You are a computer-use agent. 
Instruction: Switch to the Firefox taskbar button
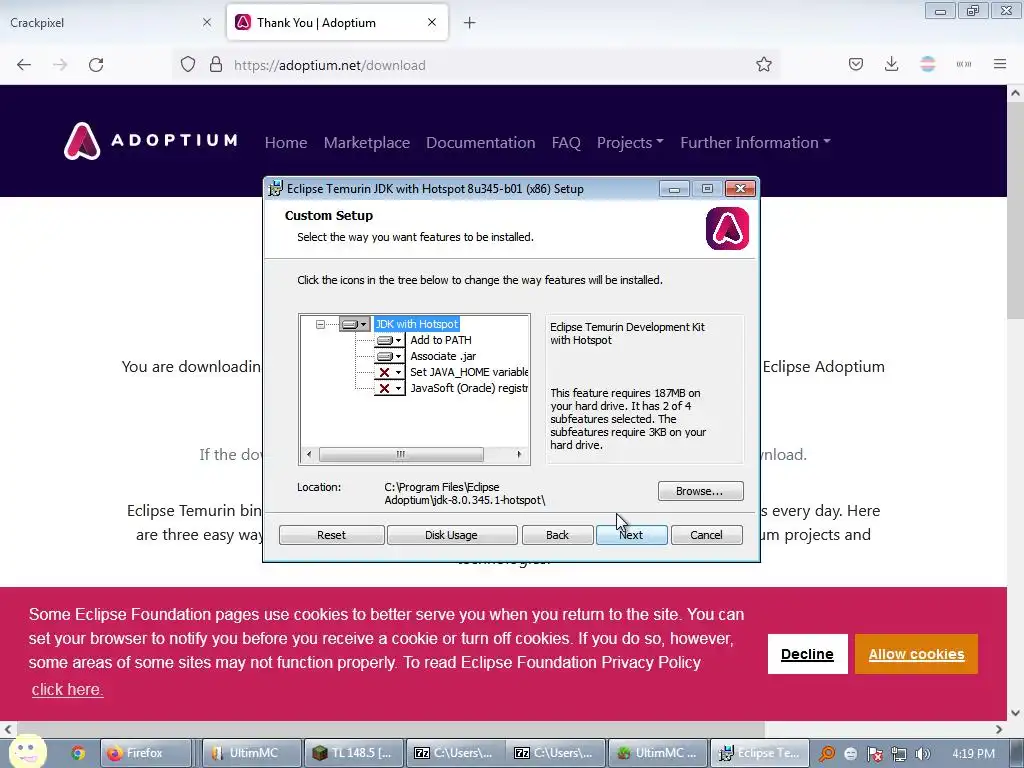tap(146, 753)
